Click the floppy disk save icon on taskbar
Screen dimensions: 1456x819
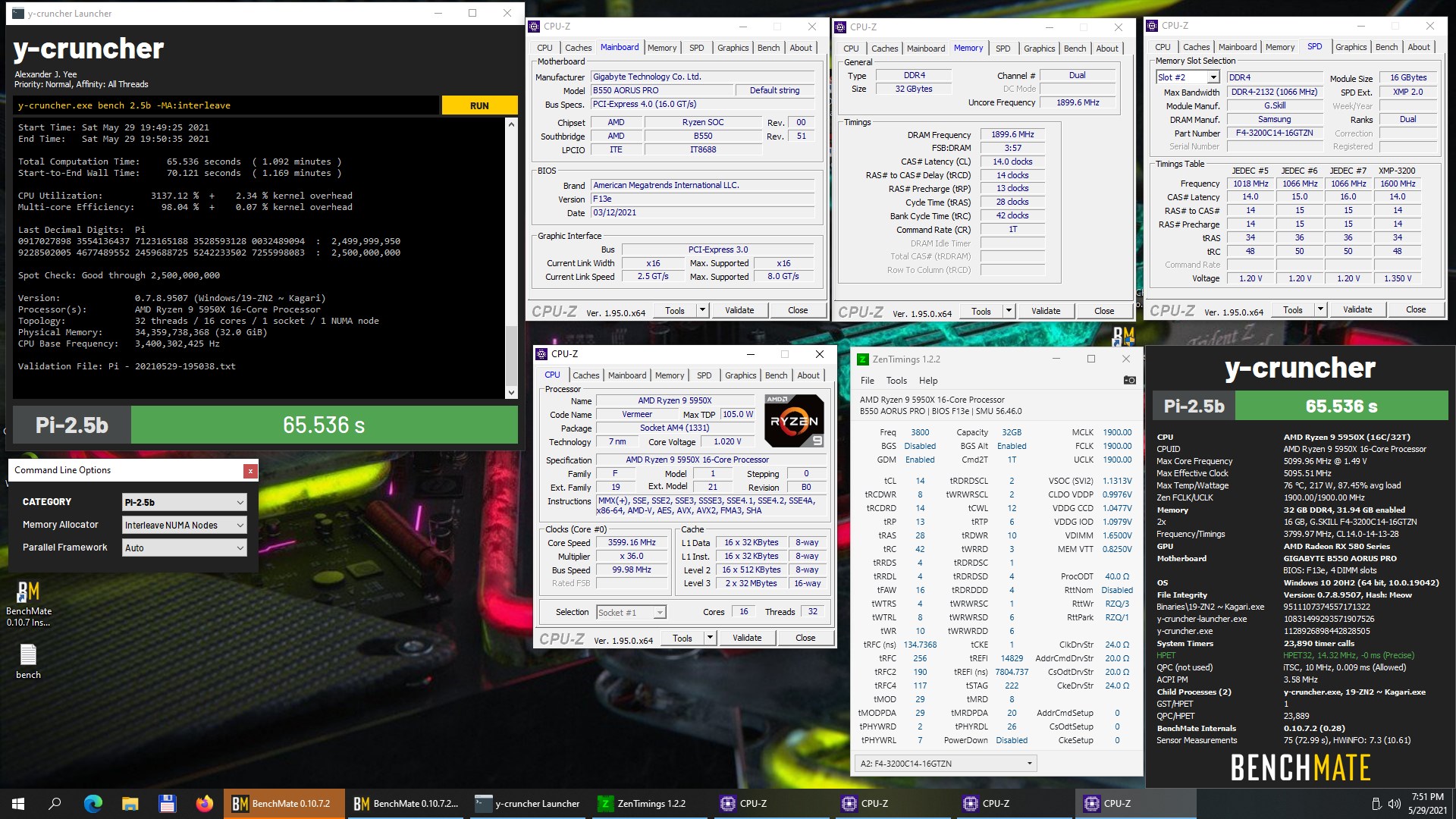[168, 803]
